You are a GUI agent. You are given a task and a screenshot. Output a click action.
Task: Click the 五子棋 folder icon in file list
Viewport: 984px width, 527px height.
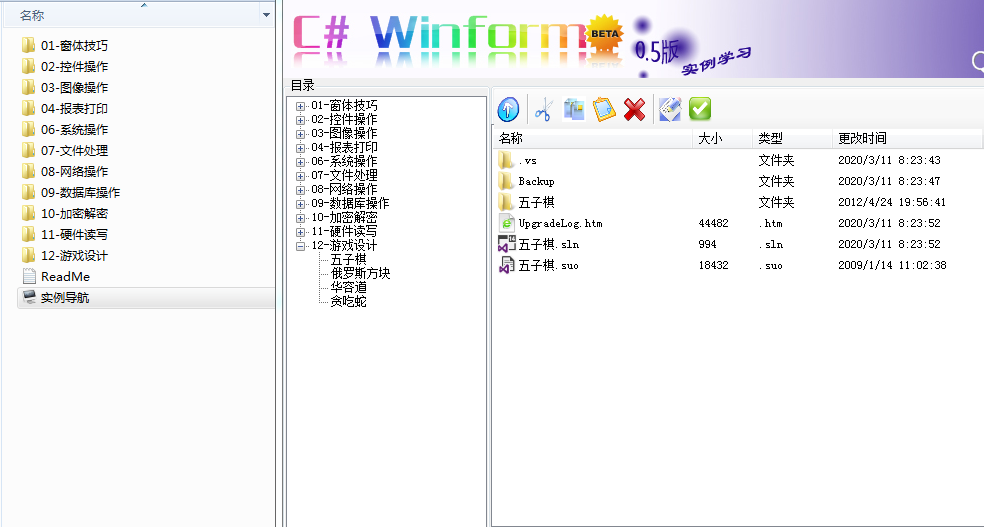pyautogui.click(x=506, y=202)
